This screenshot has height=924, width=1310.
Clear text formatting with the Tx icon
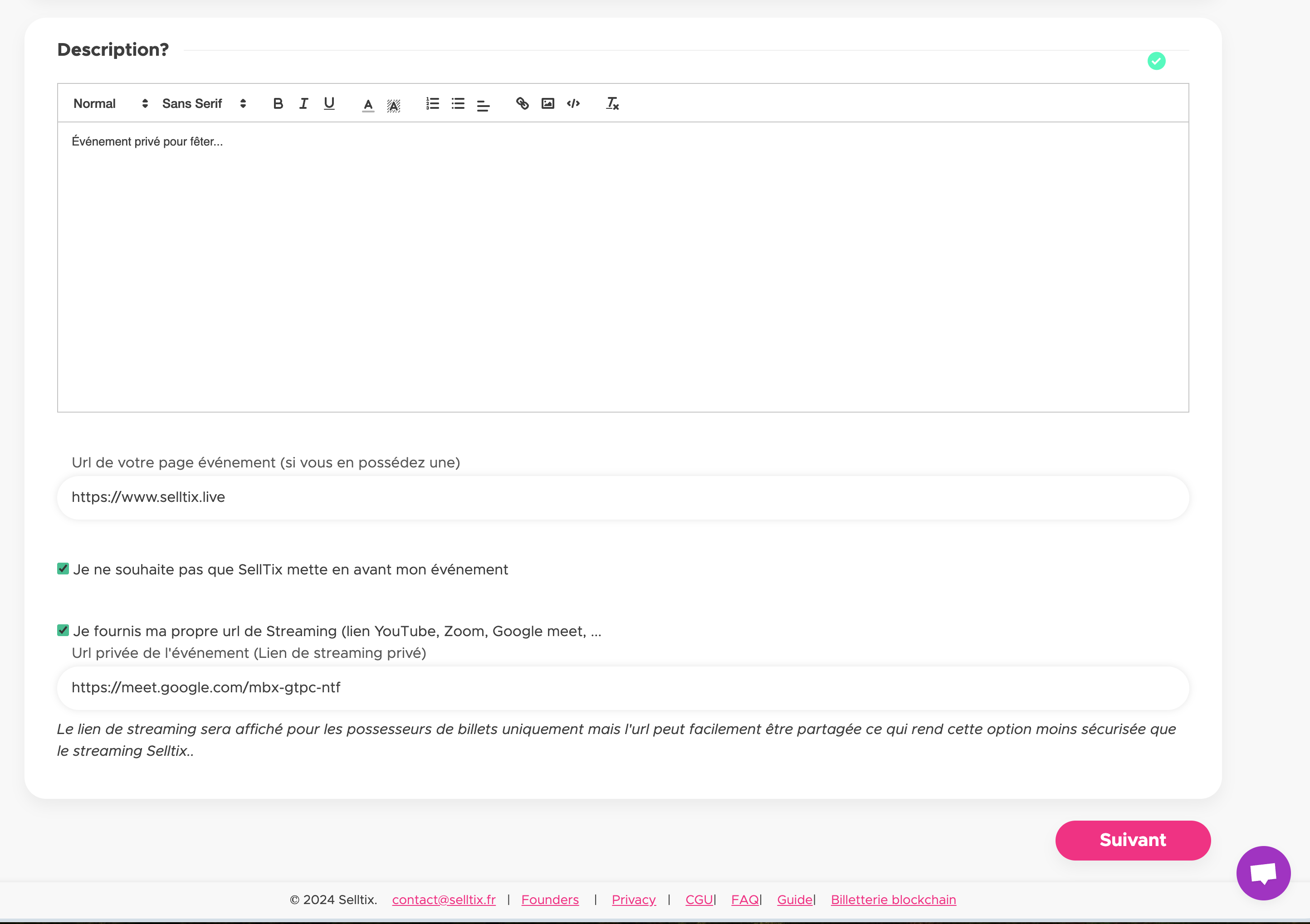point(612,104)
